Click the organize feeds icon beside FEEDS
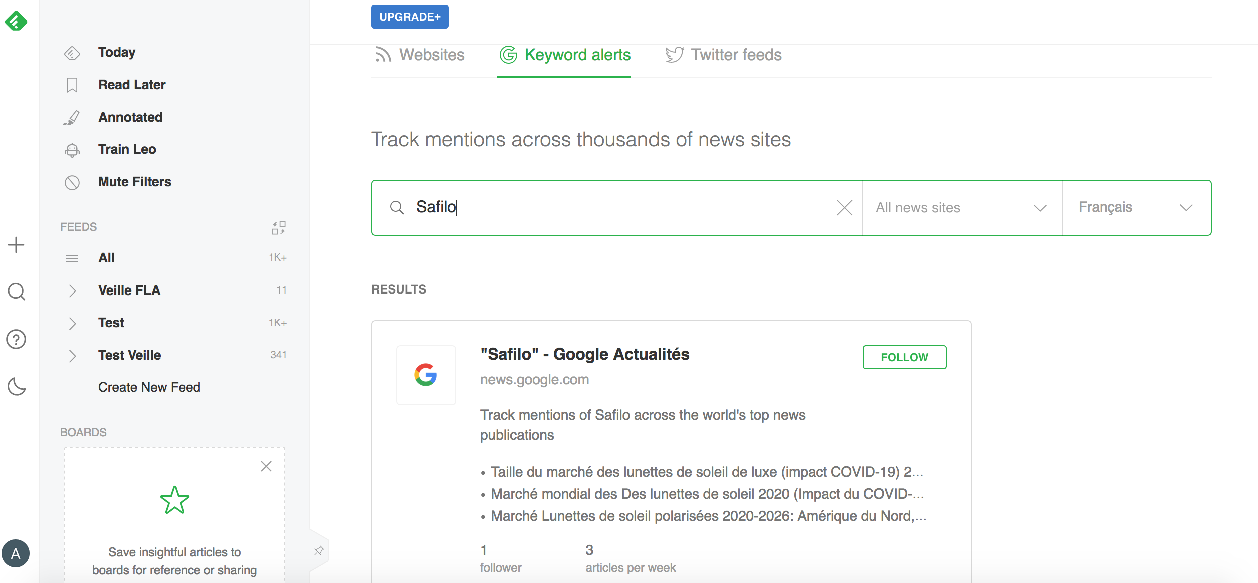This screenshot has height=583, width=1258. tap(279, 228)
